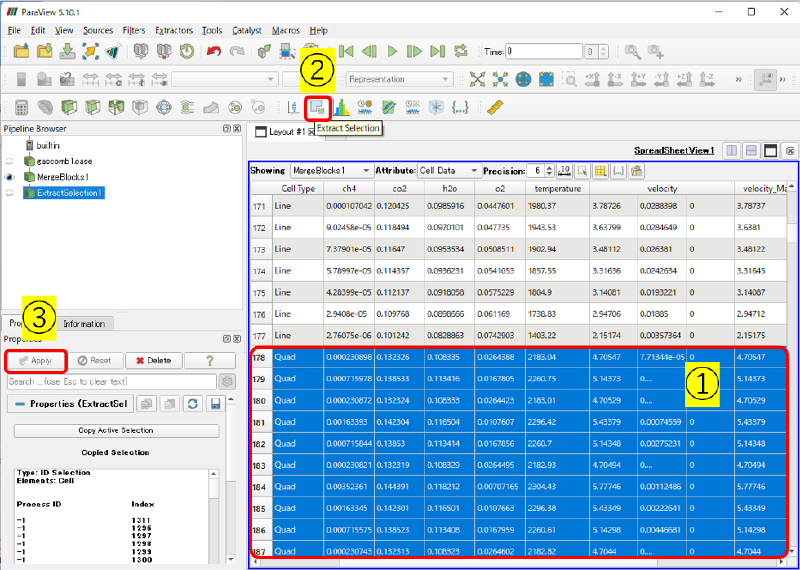
Task: Click the Histogram filter icon
Action: click(340, 107)
